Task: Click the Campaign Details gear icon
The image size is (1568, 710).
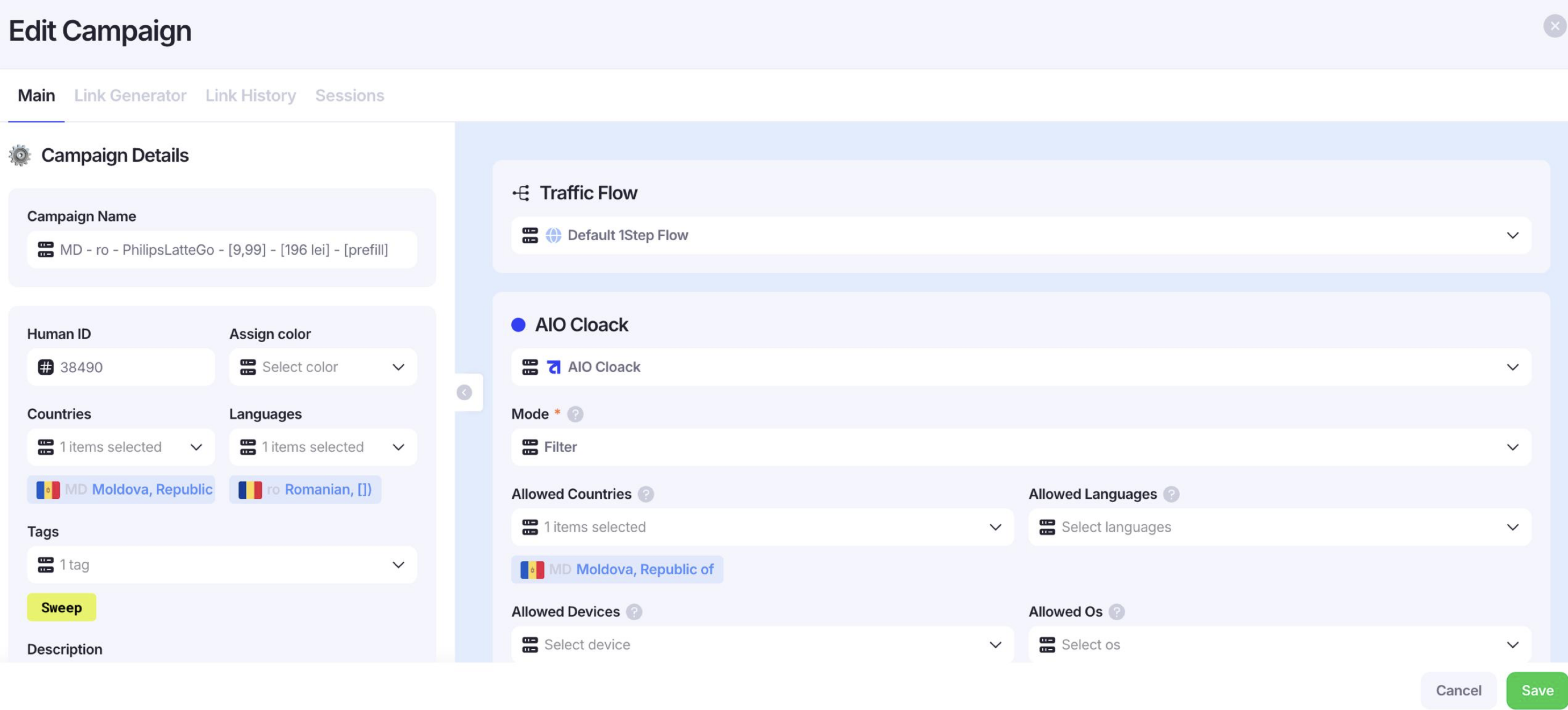Action: click(x=19, y=155)
